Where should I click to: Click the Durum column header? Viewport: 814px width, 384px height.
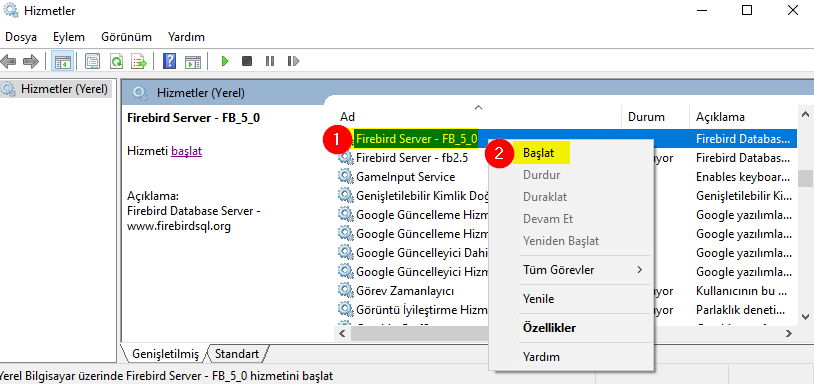646,117
